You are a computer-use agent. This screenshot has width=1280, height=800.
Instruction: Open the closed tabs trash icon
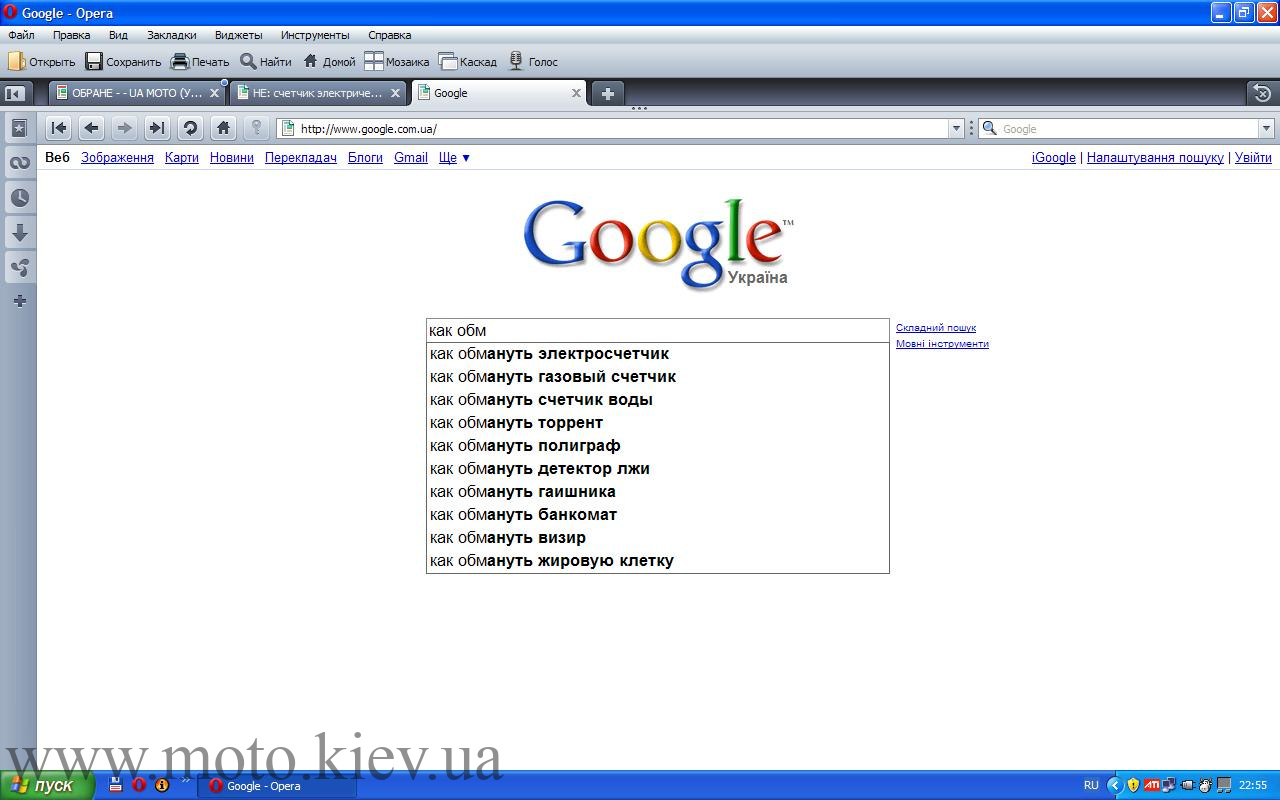pos(1262,93)
